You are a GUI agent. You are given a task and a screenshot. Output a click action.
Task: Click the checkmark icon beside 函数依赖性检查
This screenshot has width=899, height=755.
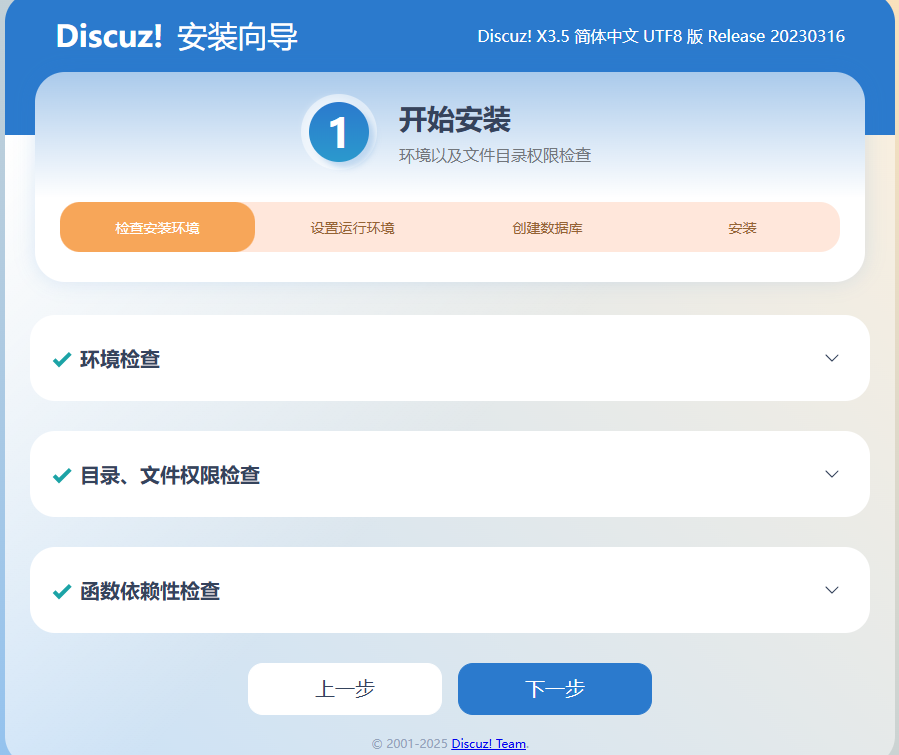(62, 591)
